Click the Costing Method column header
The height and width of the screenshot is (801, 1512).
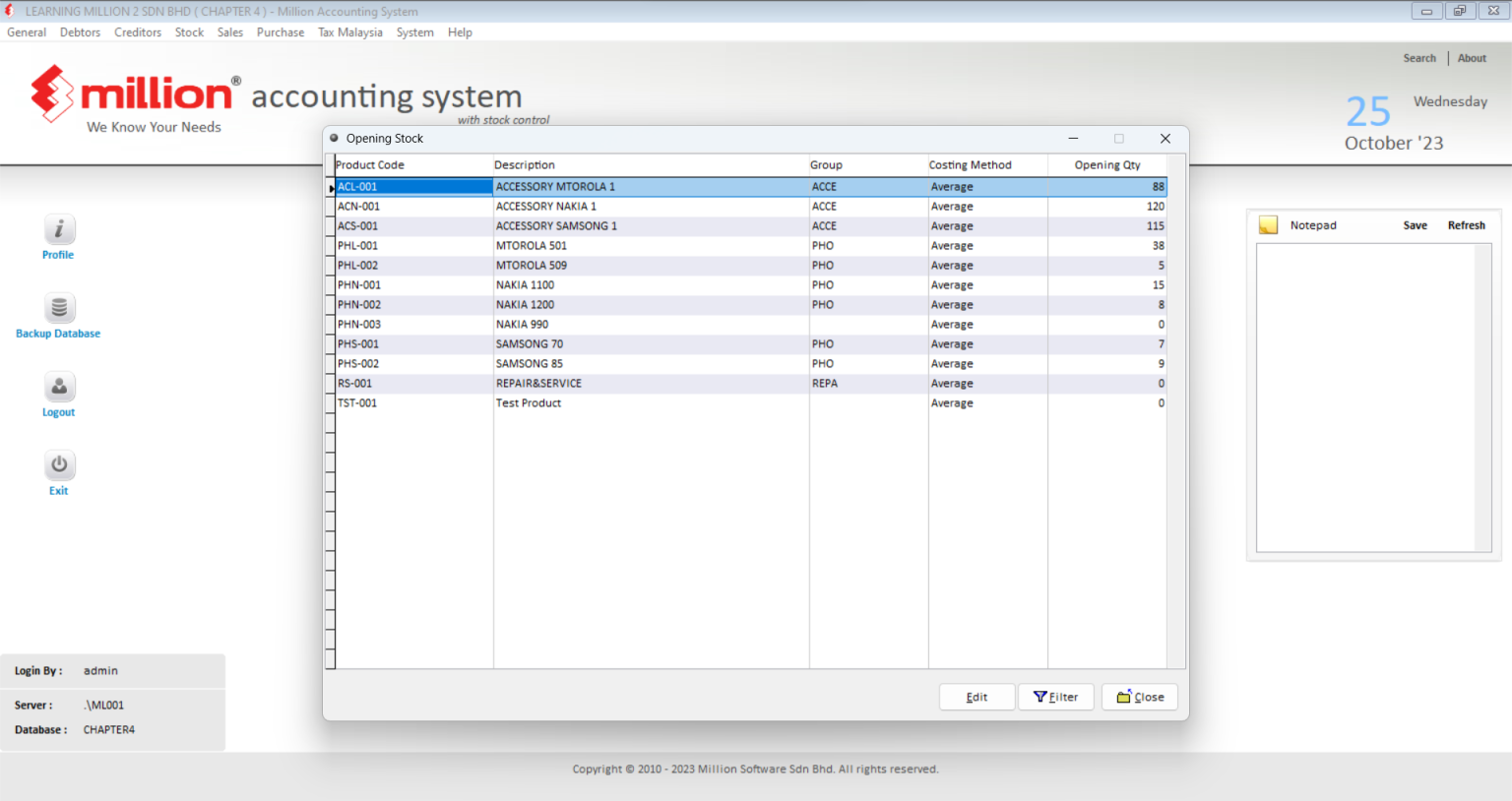click(987, 165)
